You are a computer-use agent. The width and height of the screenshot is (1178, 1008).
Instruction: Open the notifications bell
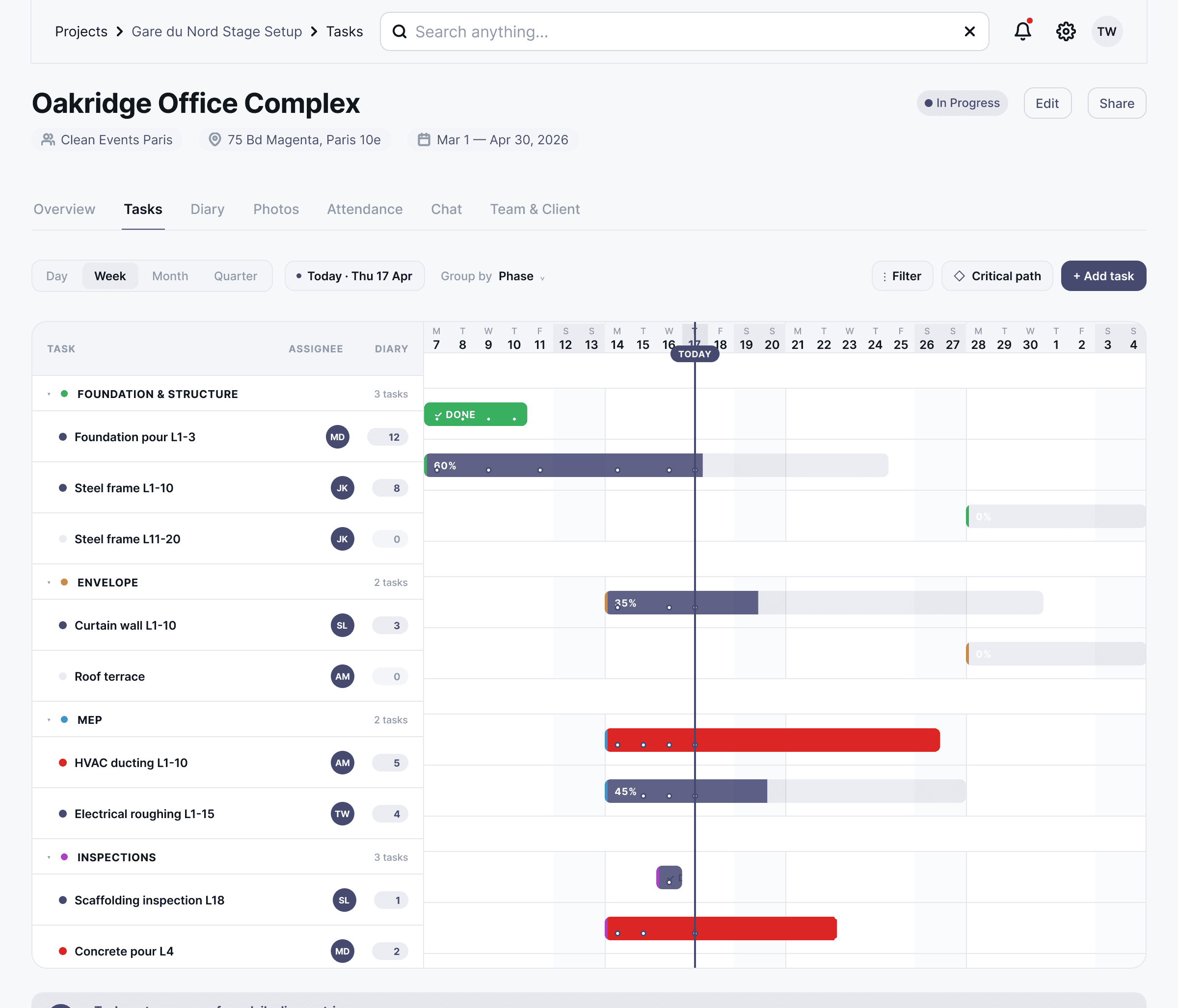click(x=1022, y=31)
